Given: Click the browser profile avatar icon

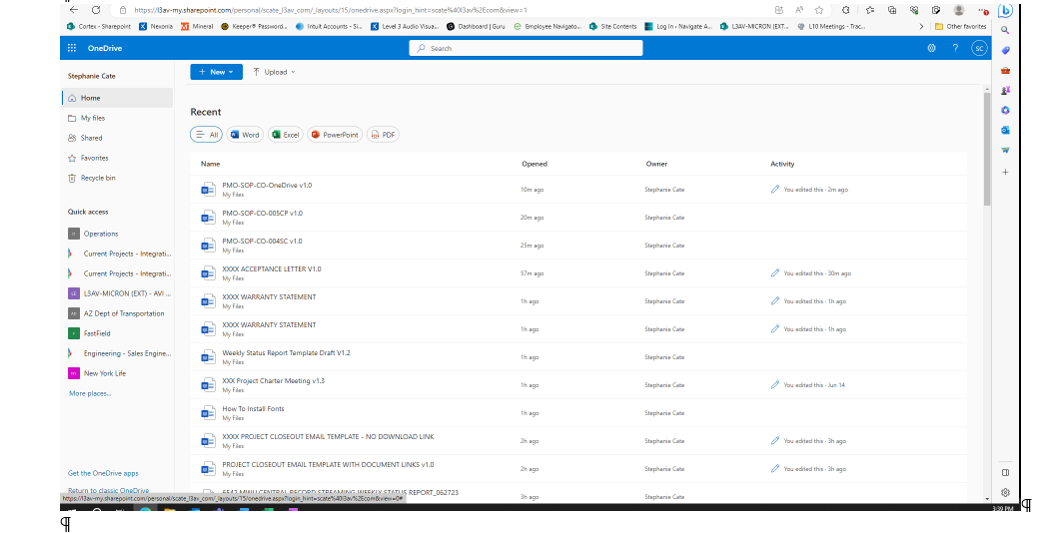Looking at the screenshot, I should (x=959, y=10).
